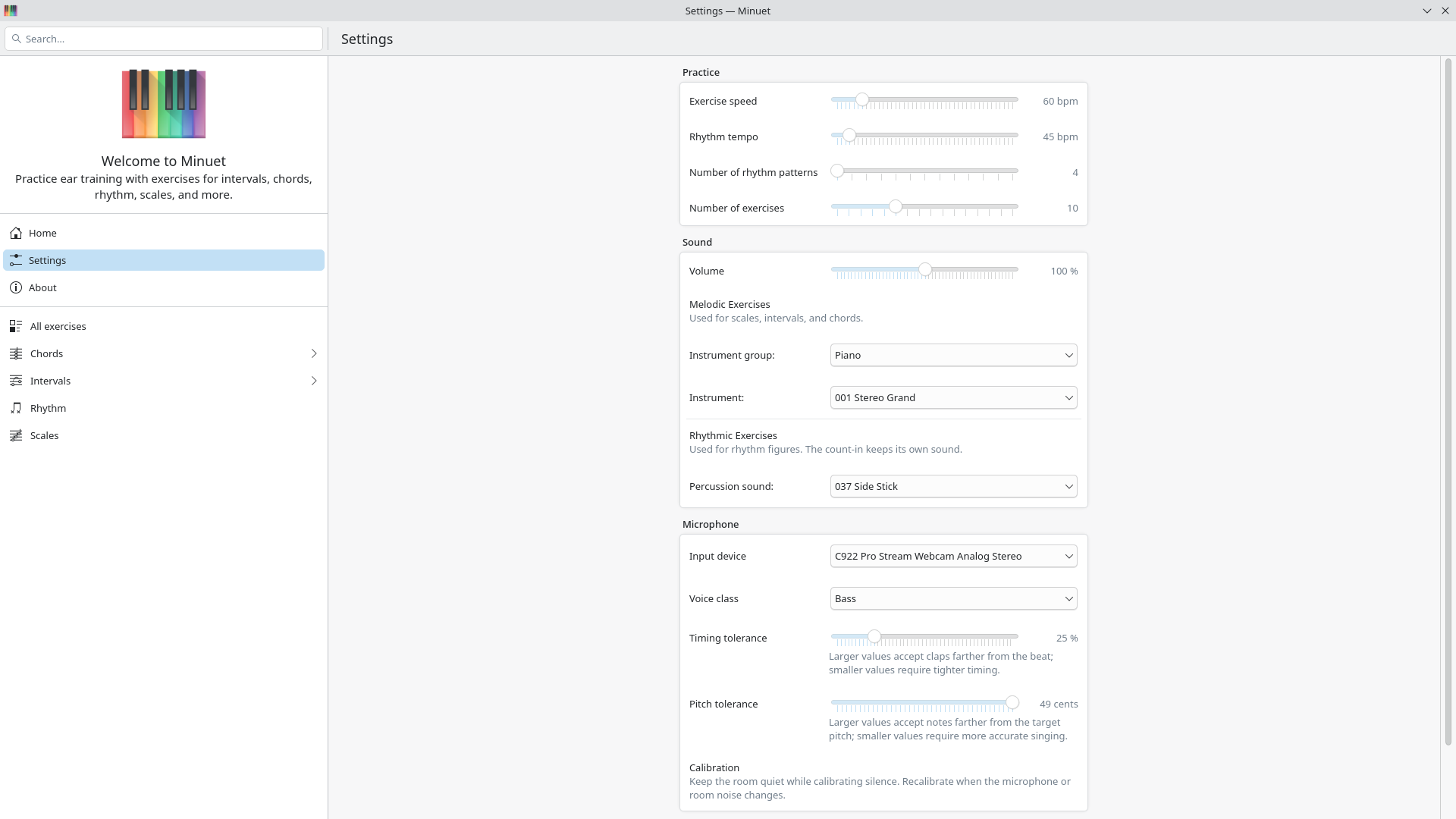Click the Number of exercises slider handle
This screenshot has width=1456, height=819.
tap(896, 206)
